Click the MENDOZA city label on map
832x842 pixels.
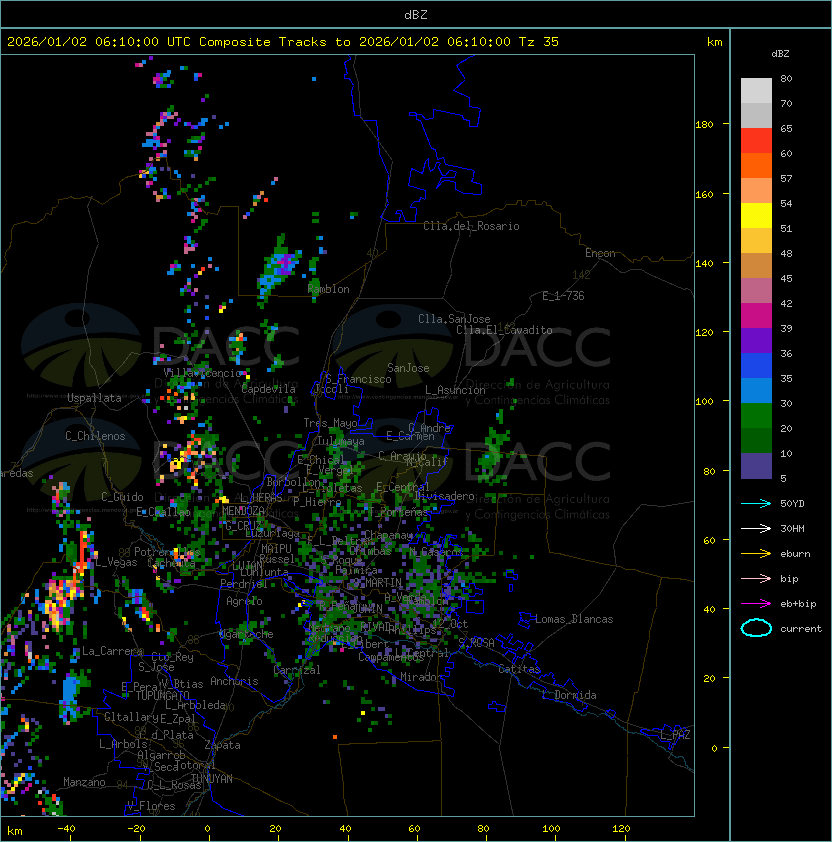[x=243, y=511]
